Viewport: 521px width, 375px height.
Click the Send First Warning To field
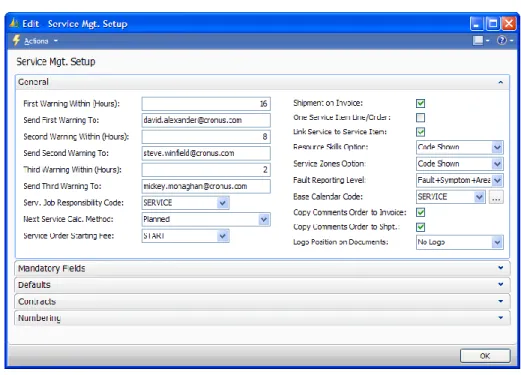pyautogui.click(x=206, y=120)
